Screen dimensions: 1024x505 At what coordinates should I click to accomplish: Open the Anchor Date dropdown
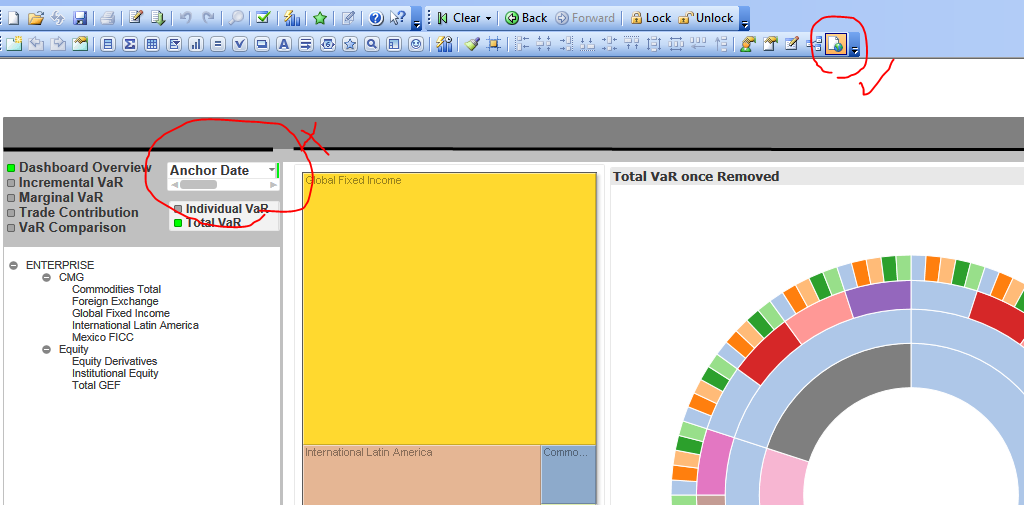pos(272,170)
